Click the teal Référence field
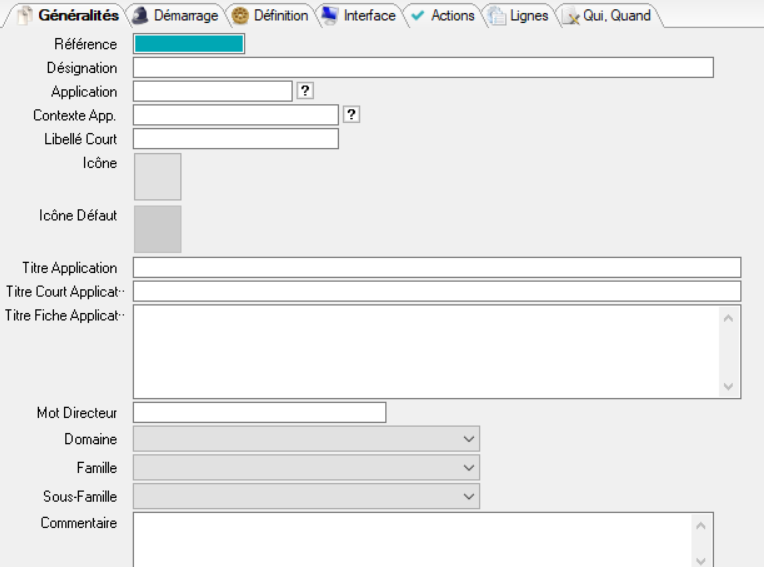This screenshot has width=764, height=567. tap(188, 44)
